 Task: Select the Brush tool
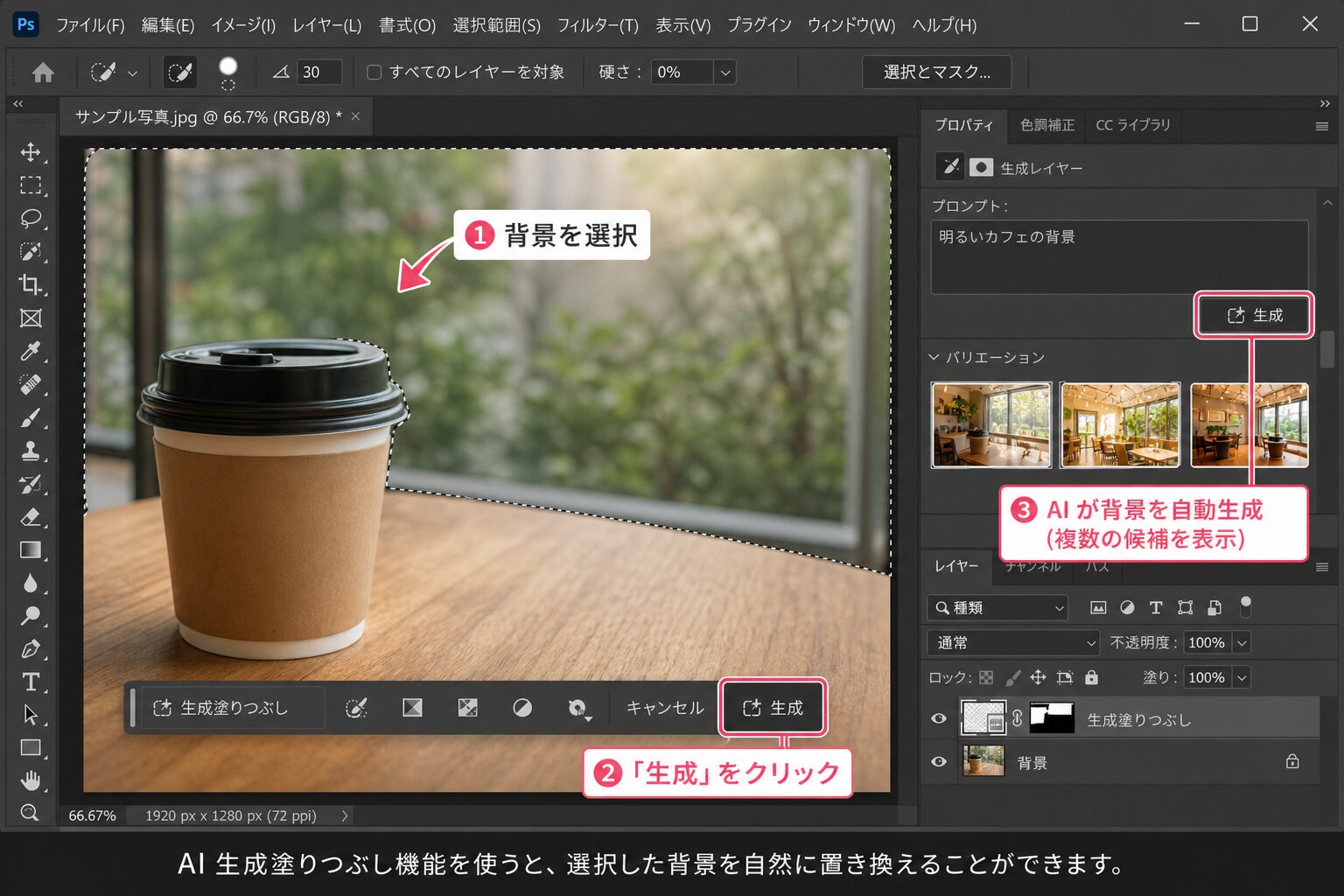click(31, 417)
